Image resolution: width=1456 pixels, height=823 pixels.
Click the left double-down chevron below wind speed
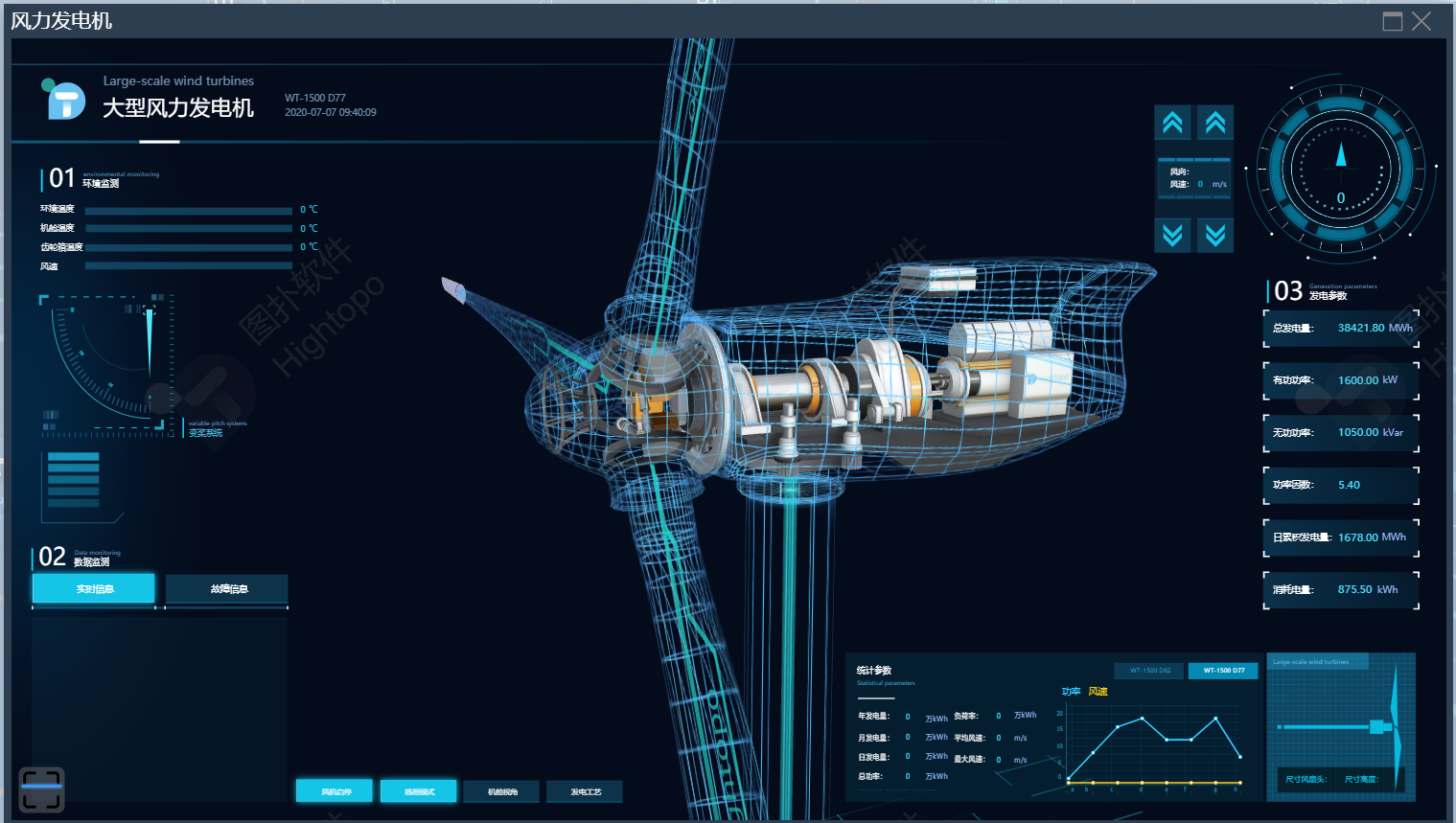click(x=1172, y=235)
